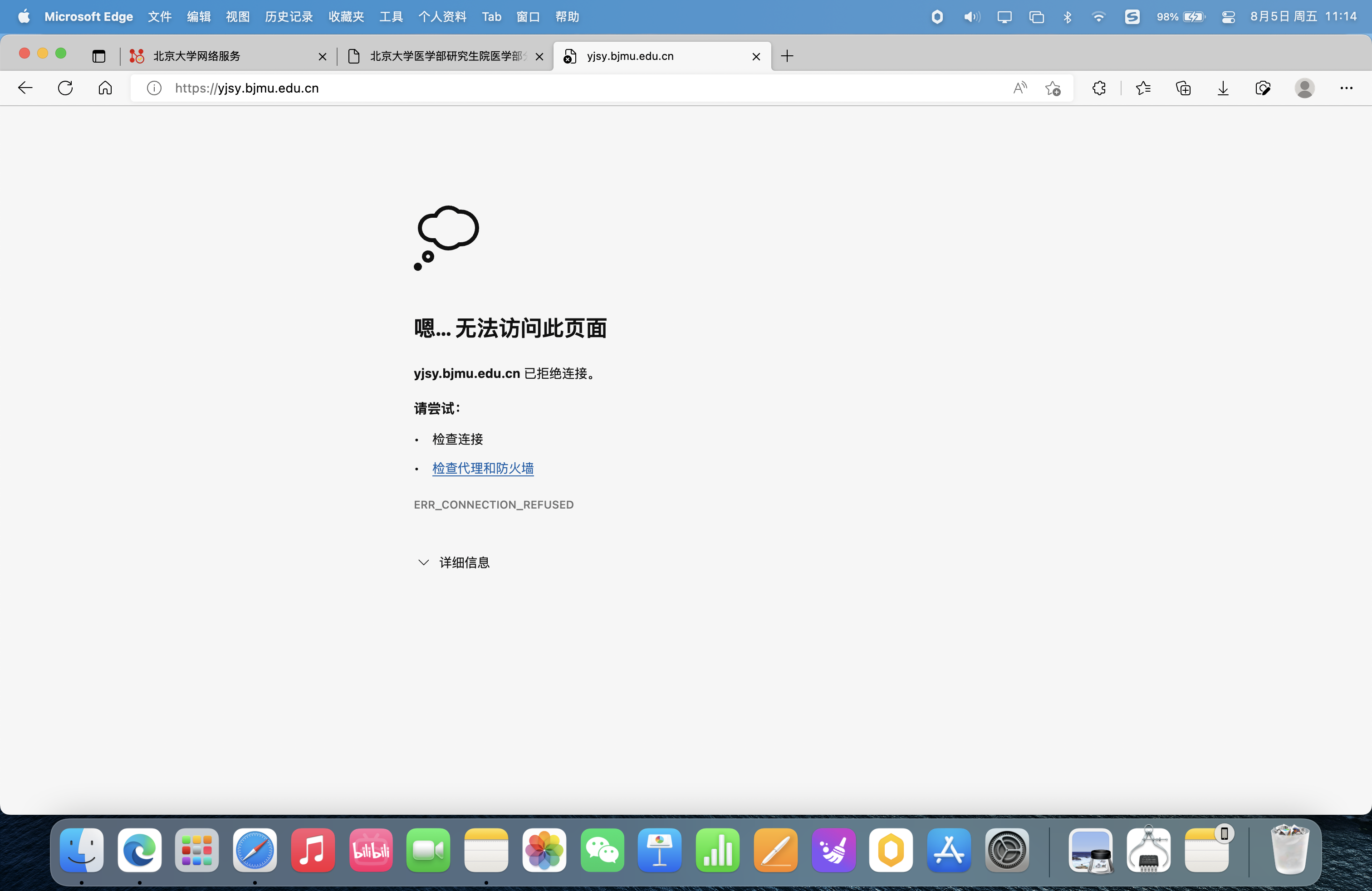Toggle the vertical tabs actions button
Image resolution: width=1372 pixels, height=891 pixels.
pos(99,56)
